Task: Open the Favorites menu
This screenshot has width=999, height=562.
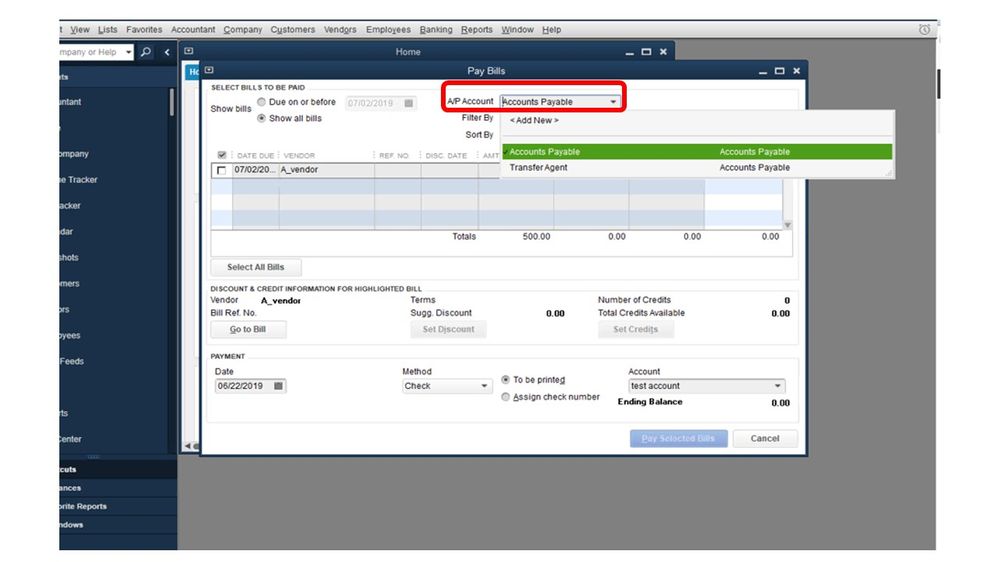Action: coord(144,29)
